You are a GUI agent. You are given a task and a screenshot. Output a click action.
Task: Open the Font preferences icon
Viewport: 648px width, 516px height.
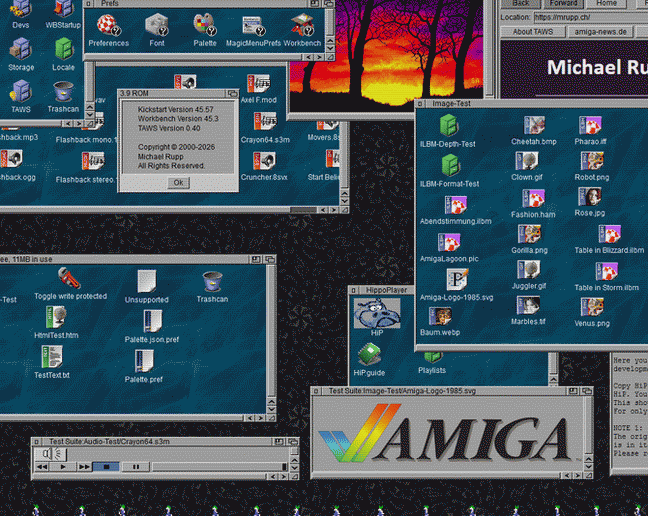(157, 25)
